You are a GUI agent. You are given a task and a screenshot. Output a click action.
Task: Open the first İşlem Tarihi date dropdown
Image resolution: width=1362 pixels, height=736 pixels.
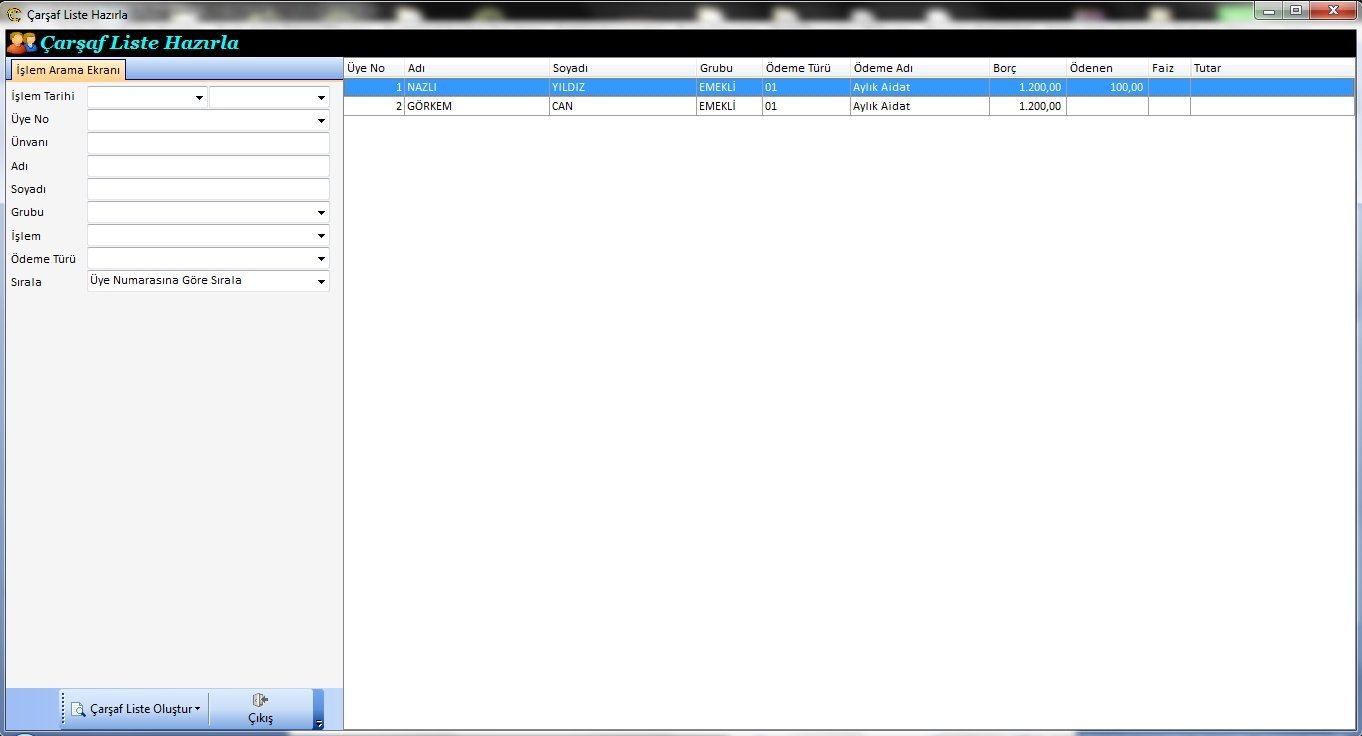(x=199, y=98)
